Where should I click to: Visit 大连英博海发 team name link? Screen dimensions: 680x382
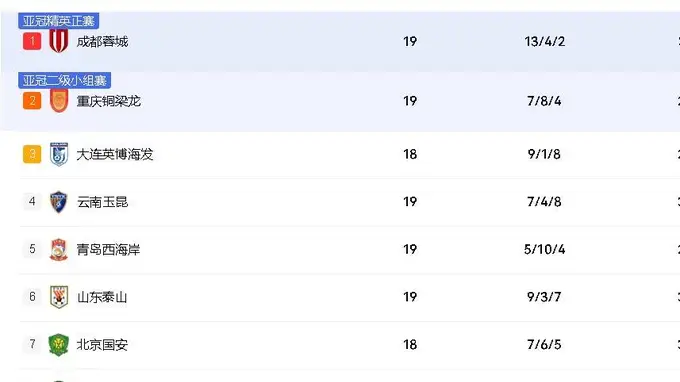point(115,154)
